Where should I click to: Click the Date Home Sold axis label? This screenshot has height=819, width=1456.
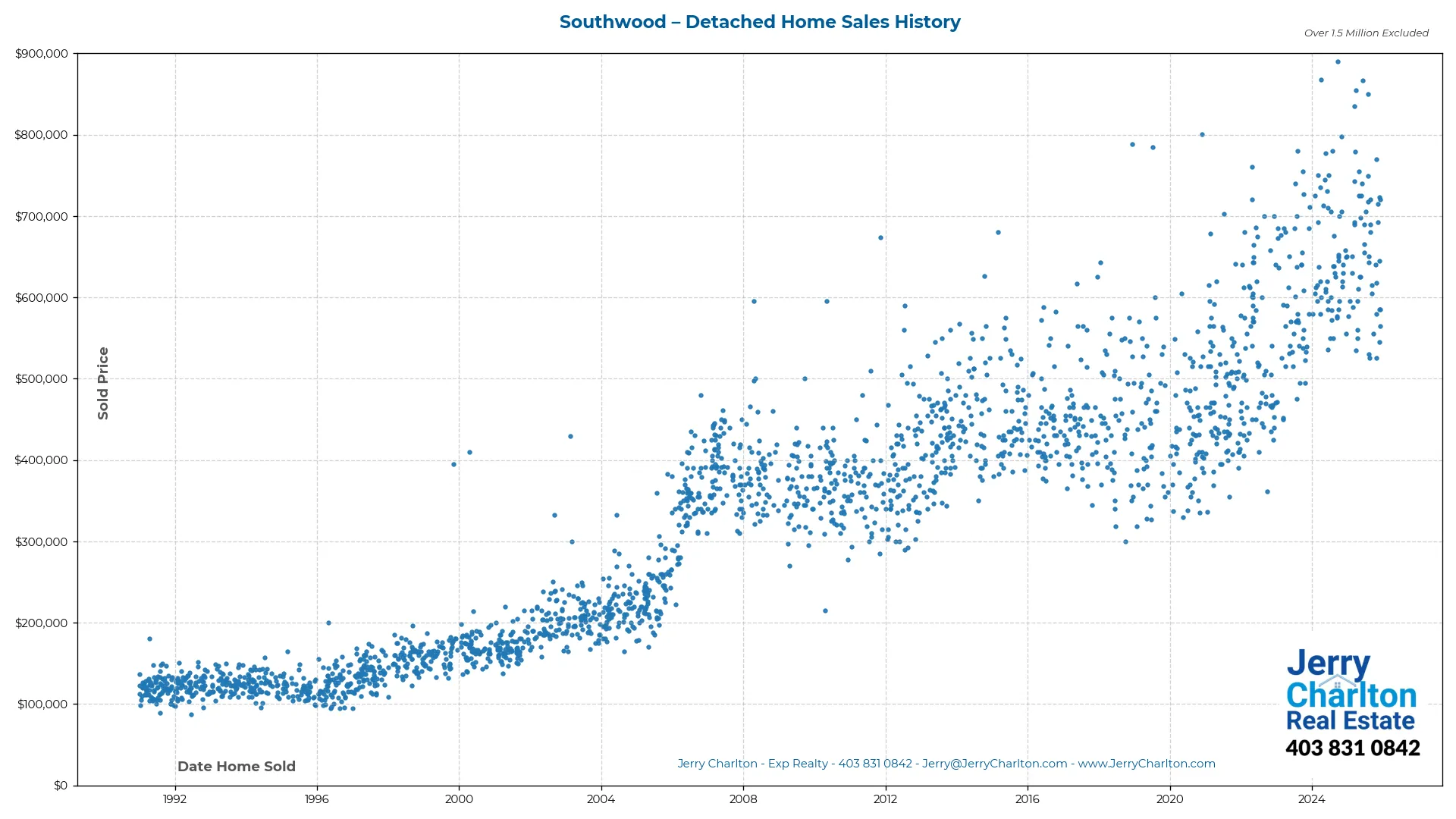[236, 767]
